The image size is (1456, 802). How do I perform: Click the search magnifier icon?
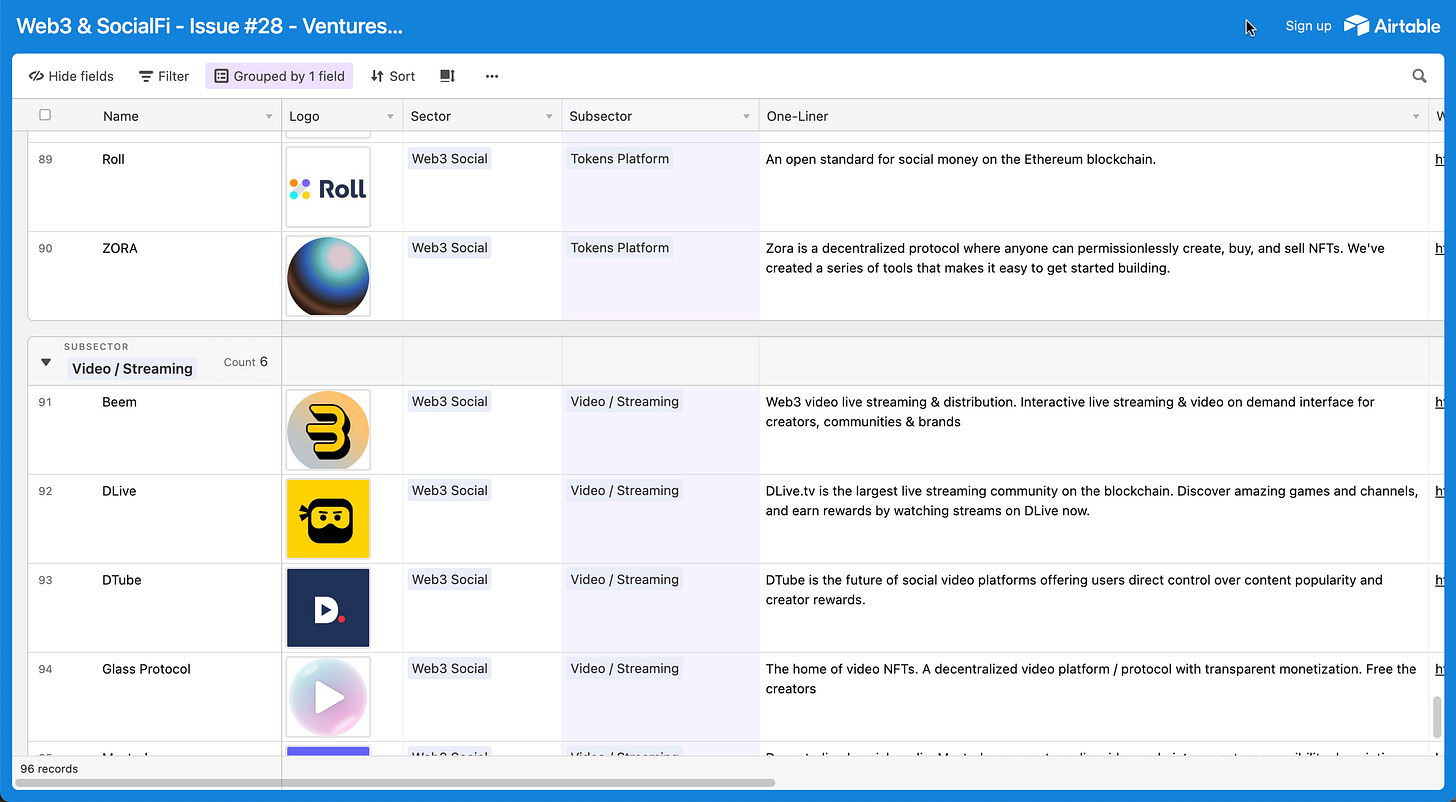(1419, 76)
